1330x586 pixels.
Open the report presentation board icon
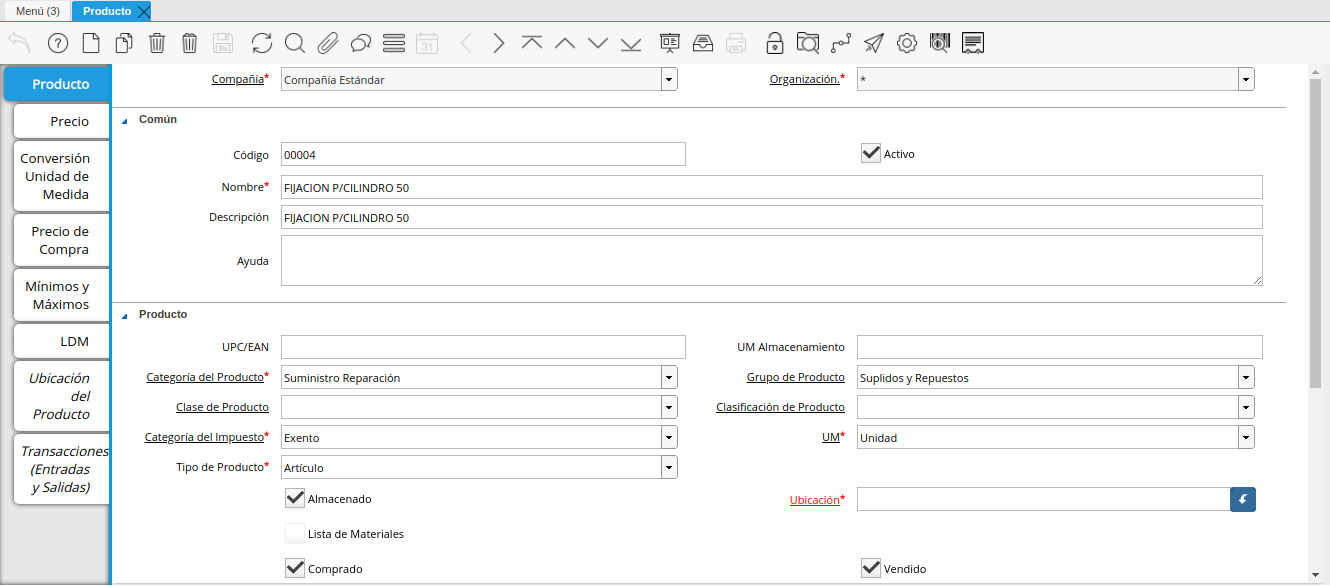(670, 43)
